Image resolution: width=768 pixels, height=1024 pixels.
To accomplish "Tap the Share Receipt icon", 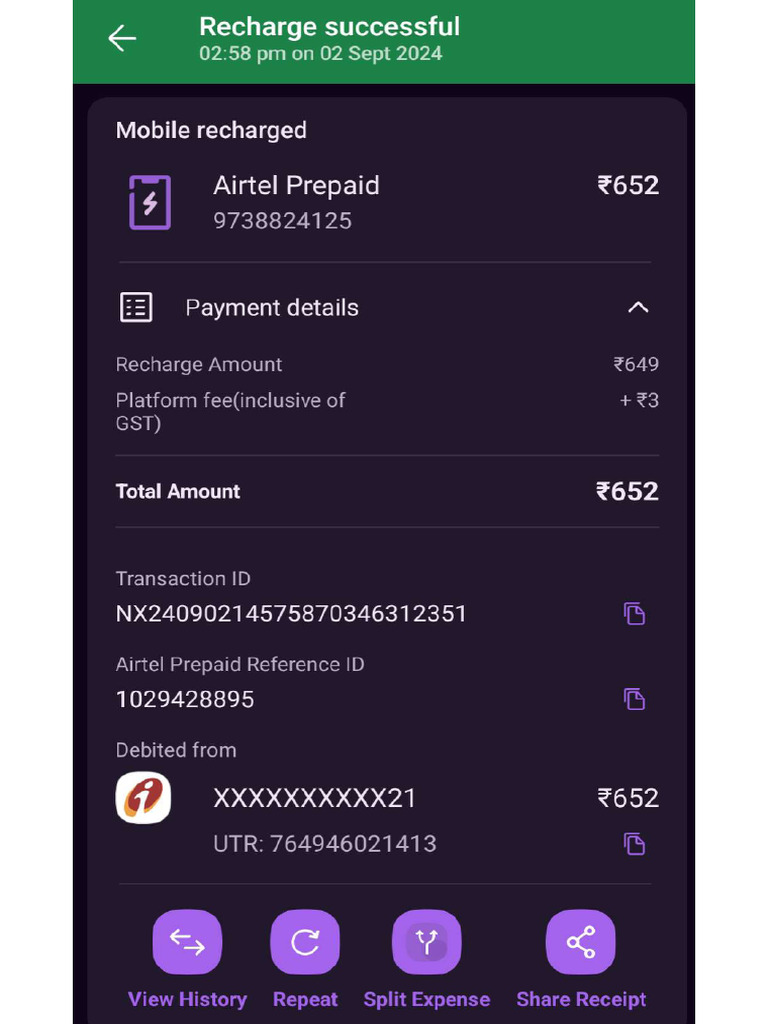I will point(581,943).
